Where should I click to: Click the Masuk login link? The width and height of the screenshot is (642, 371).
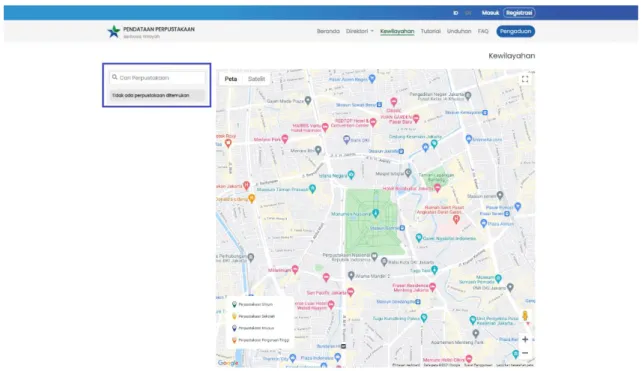pos(490,13)
